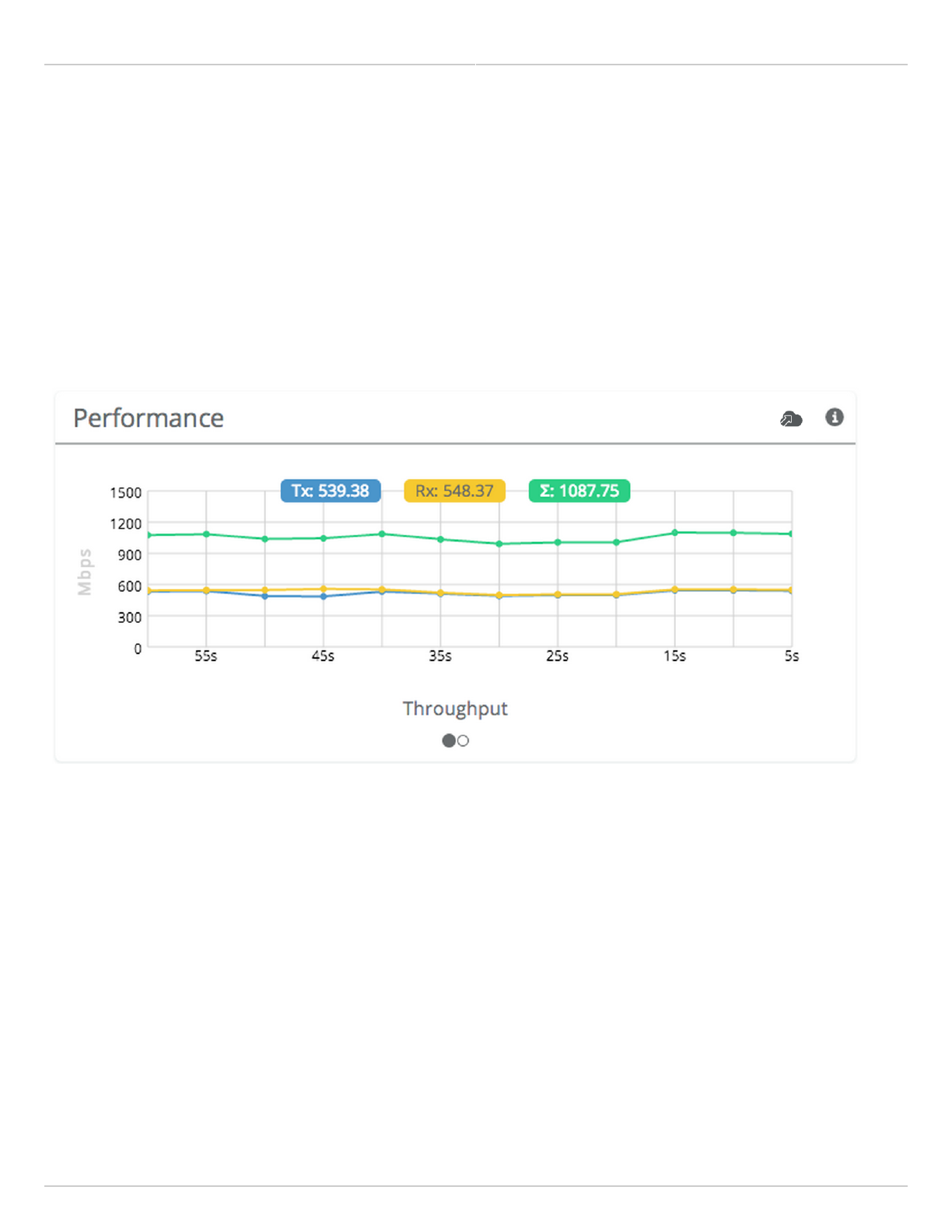The width and height of the screenshot is (952, 1232).
Task: Select the 35s x-axis tick label
Action: 440,656
